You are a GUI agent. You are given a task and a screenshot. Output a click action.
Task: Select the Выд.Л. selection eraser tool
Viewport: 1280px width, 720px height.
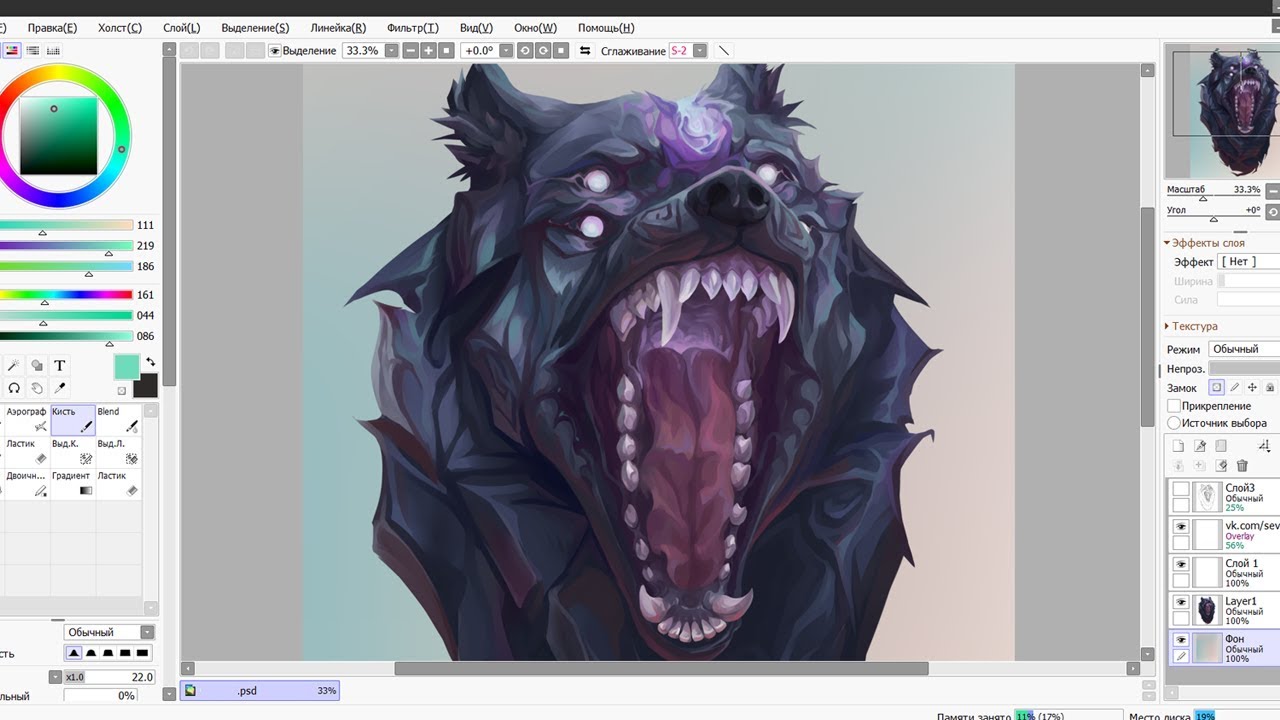tap(118, 452)
